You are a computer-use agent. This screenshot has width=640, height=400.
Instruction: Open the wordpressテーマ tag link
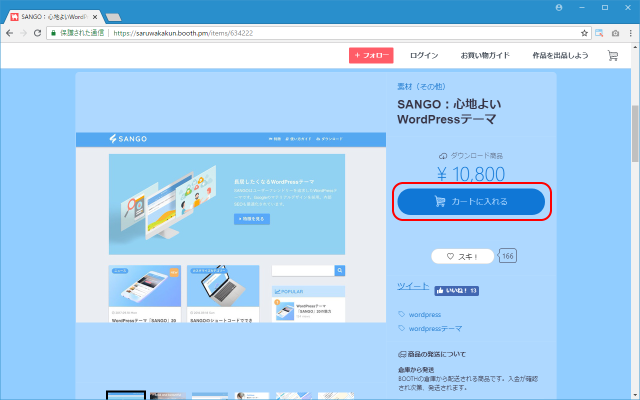tap(436, 329)
